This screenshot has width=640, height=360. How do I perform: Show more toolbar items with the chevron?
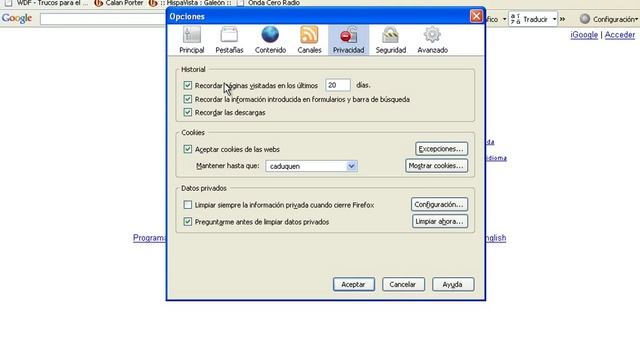coord(562,19)
